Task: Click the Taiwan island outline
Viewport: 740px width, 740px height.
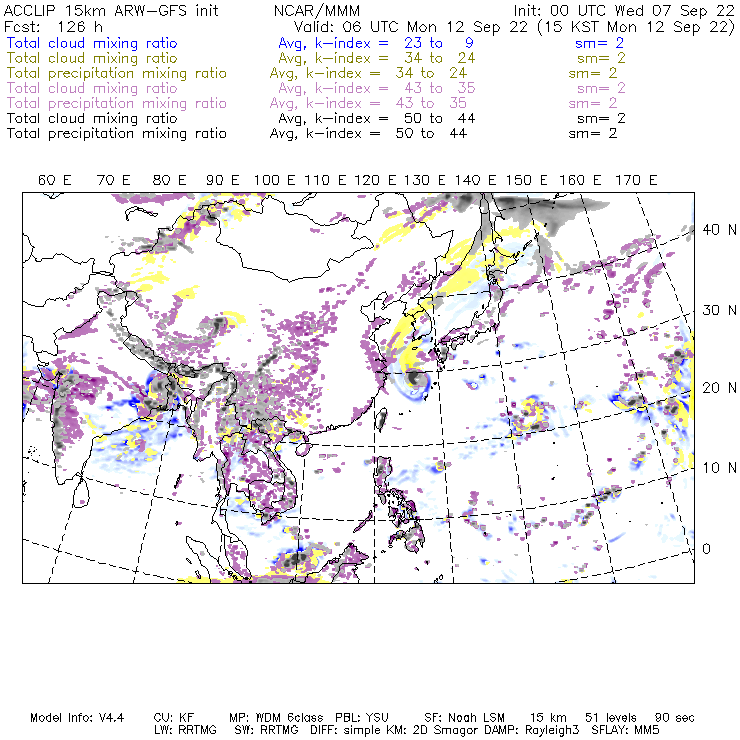Action: click(x=381, y=420)
